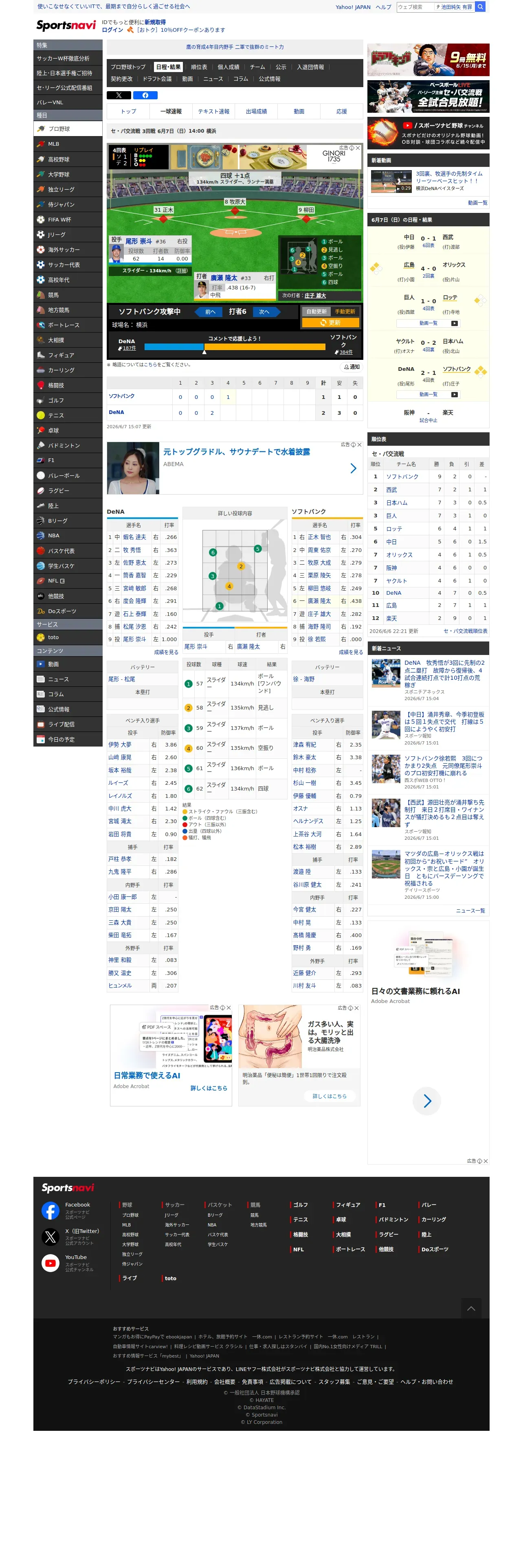The width and height of the screenshot is (523, 1568).
Task: Open batter 廣瀬 隆太 profile link
Action: click(x=224, y=278)
